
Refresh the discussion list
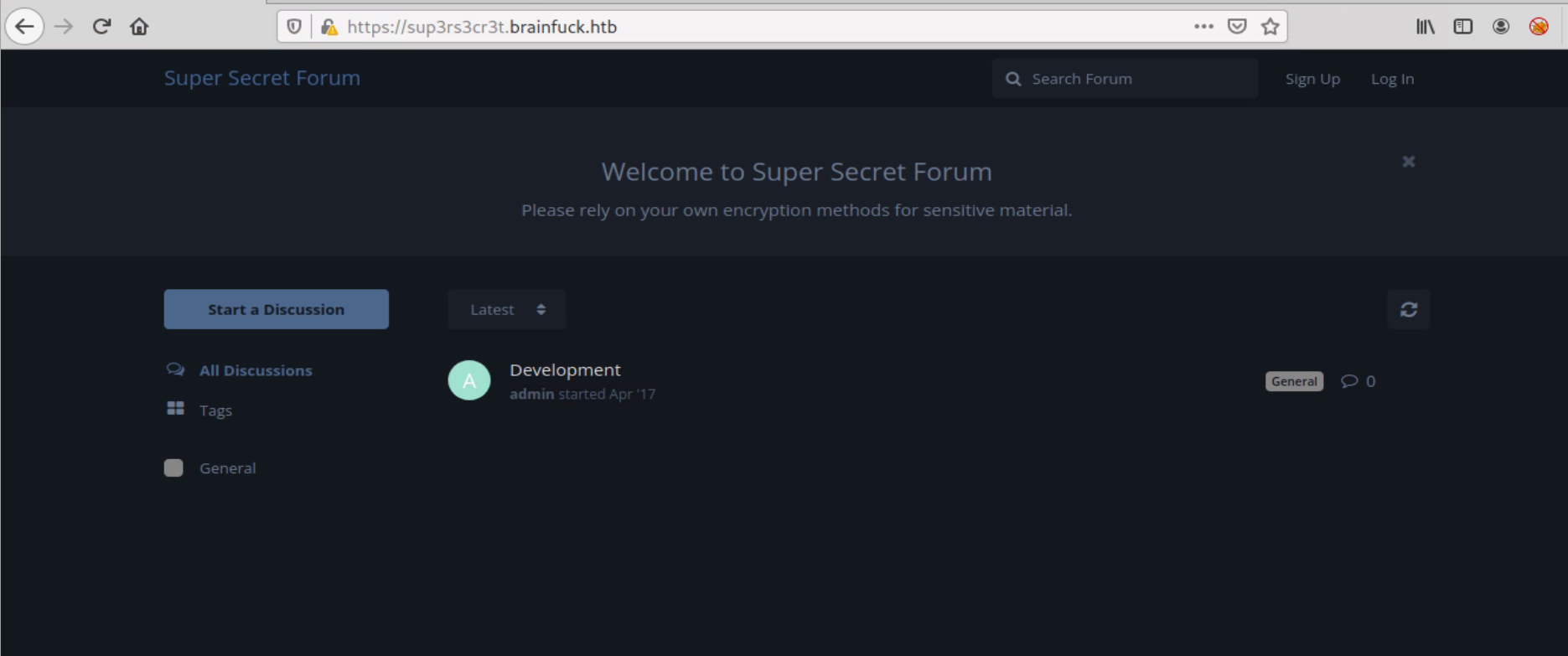click(x=1408, y=309)
